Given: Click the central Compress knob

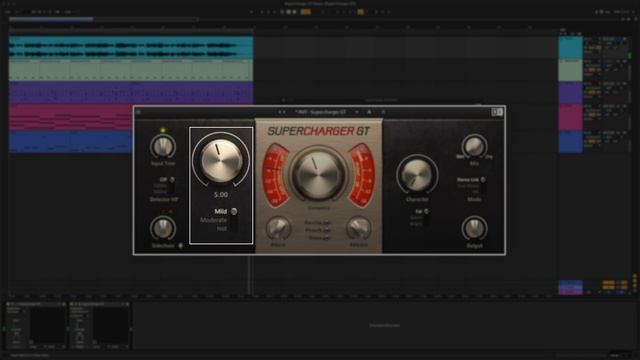Looking at the screenshot, I should (x=318, y=174).
